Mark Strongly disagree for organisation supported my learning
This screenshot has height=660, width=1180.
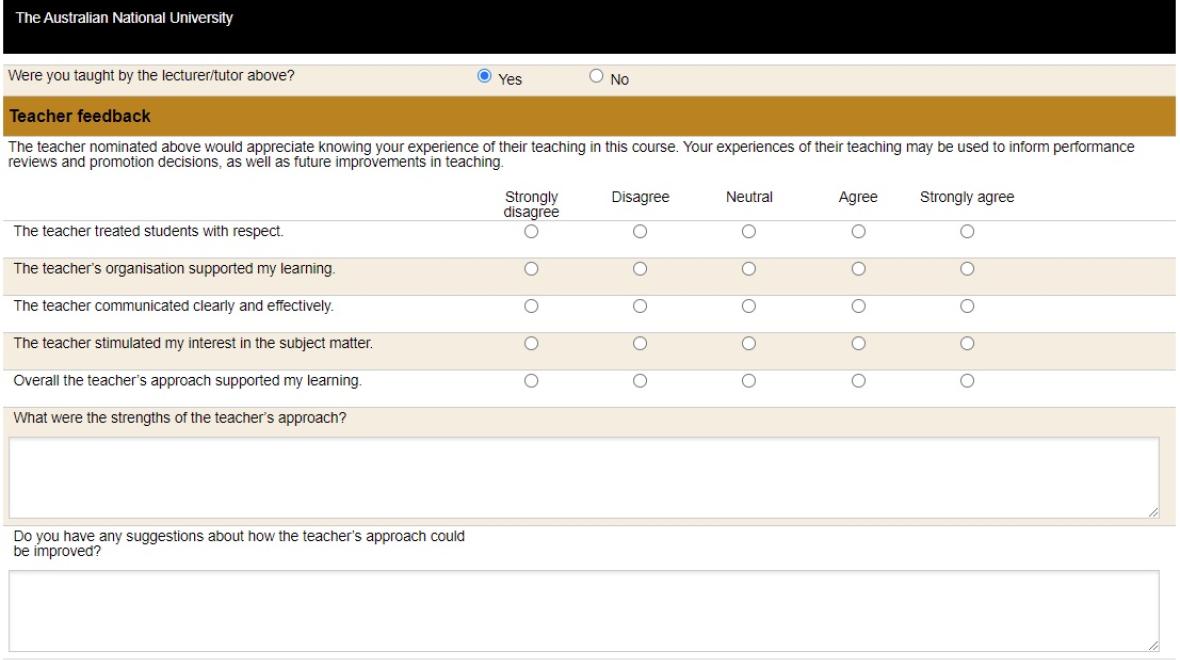(x=531, y=269)
